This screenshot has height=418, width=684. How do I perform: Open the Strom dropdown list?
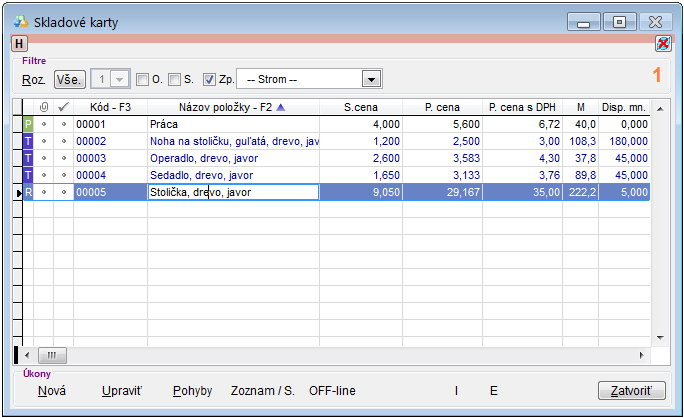pyautogui.click(x=371, y=80)
